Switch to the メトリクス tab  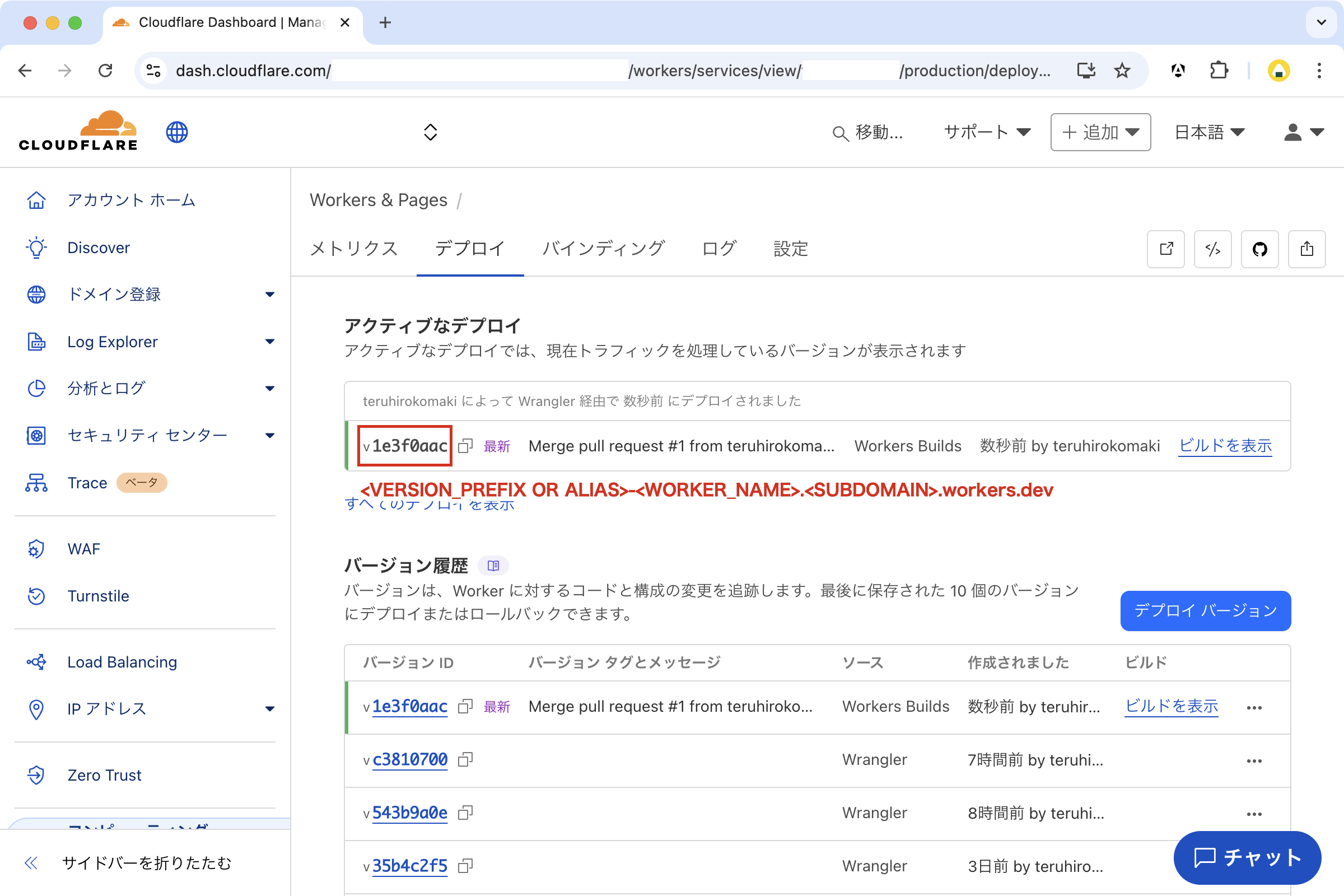(x=354, y=249)
